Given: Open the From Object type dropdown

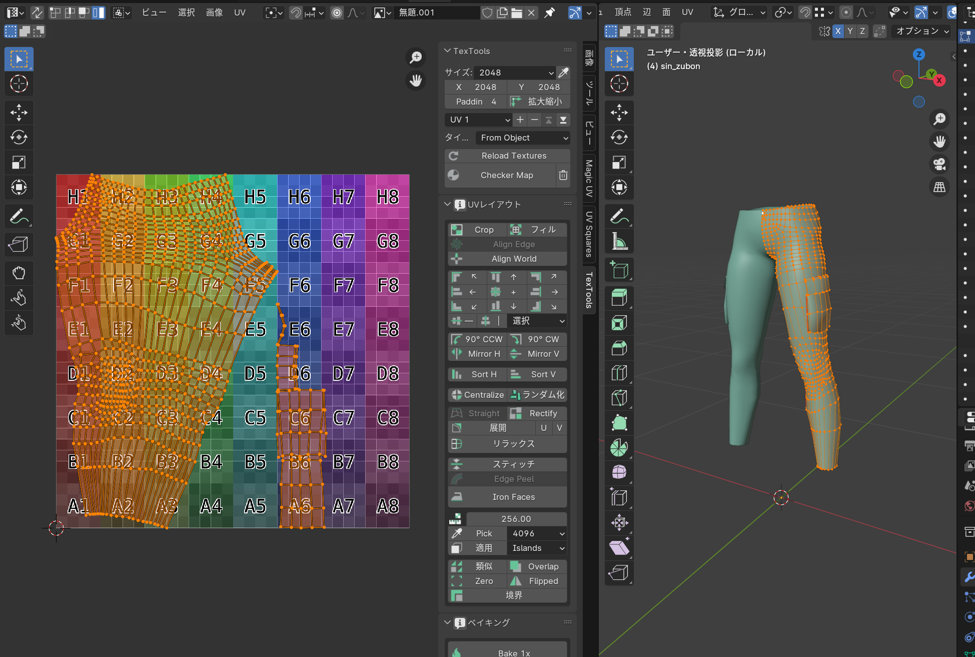Looking at the screenshot, I should [523, 138].
